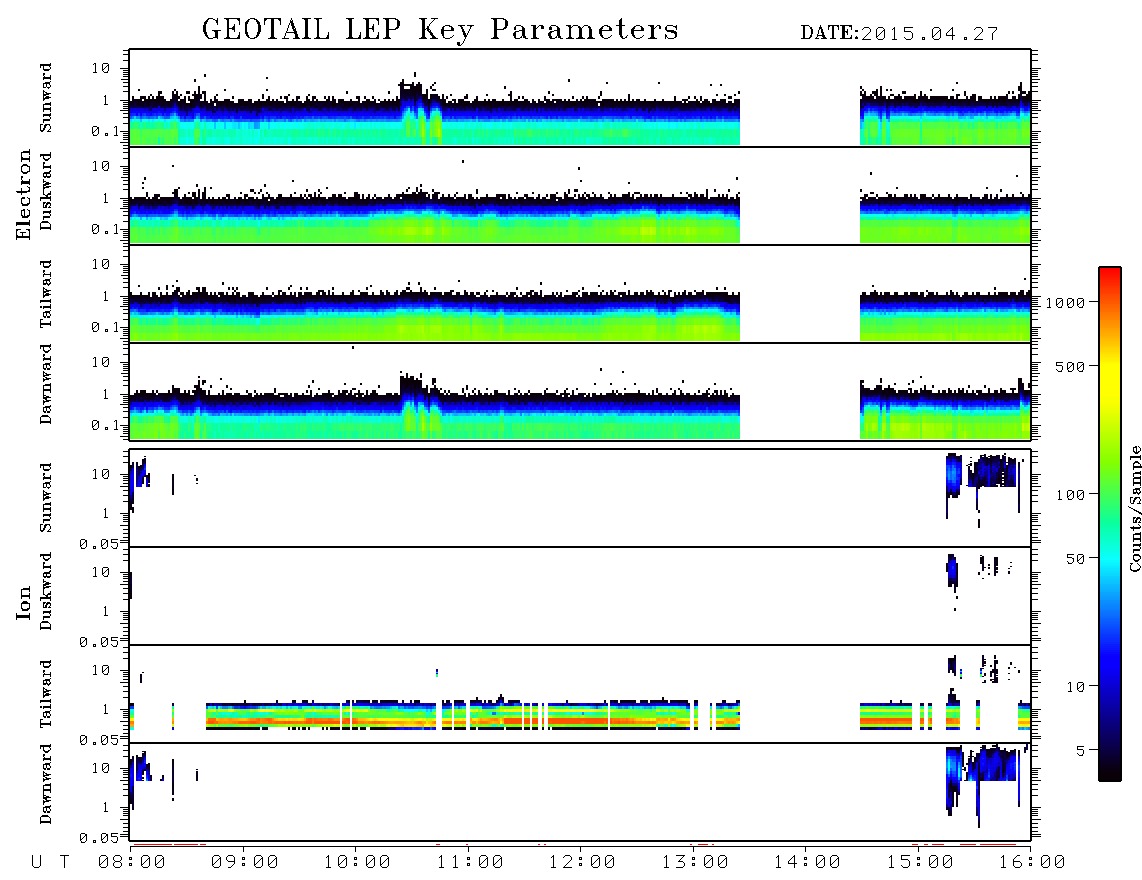Image resolution: width=1142 pixels, height=880 pixels.
Task: Click the 11:00 time tick label
Action: (469, 863)
